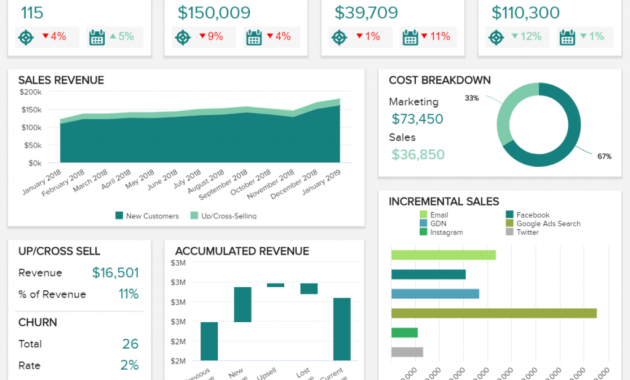Click the UP/CROSS SELL heading
The image size is (630, 380).
tap(59, 251)
